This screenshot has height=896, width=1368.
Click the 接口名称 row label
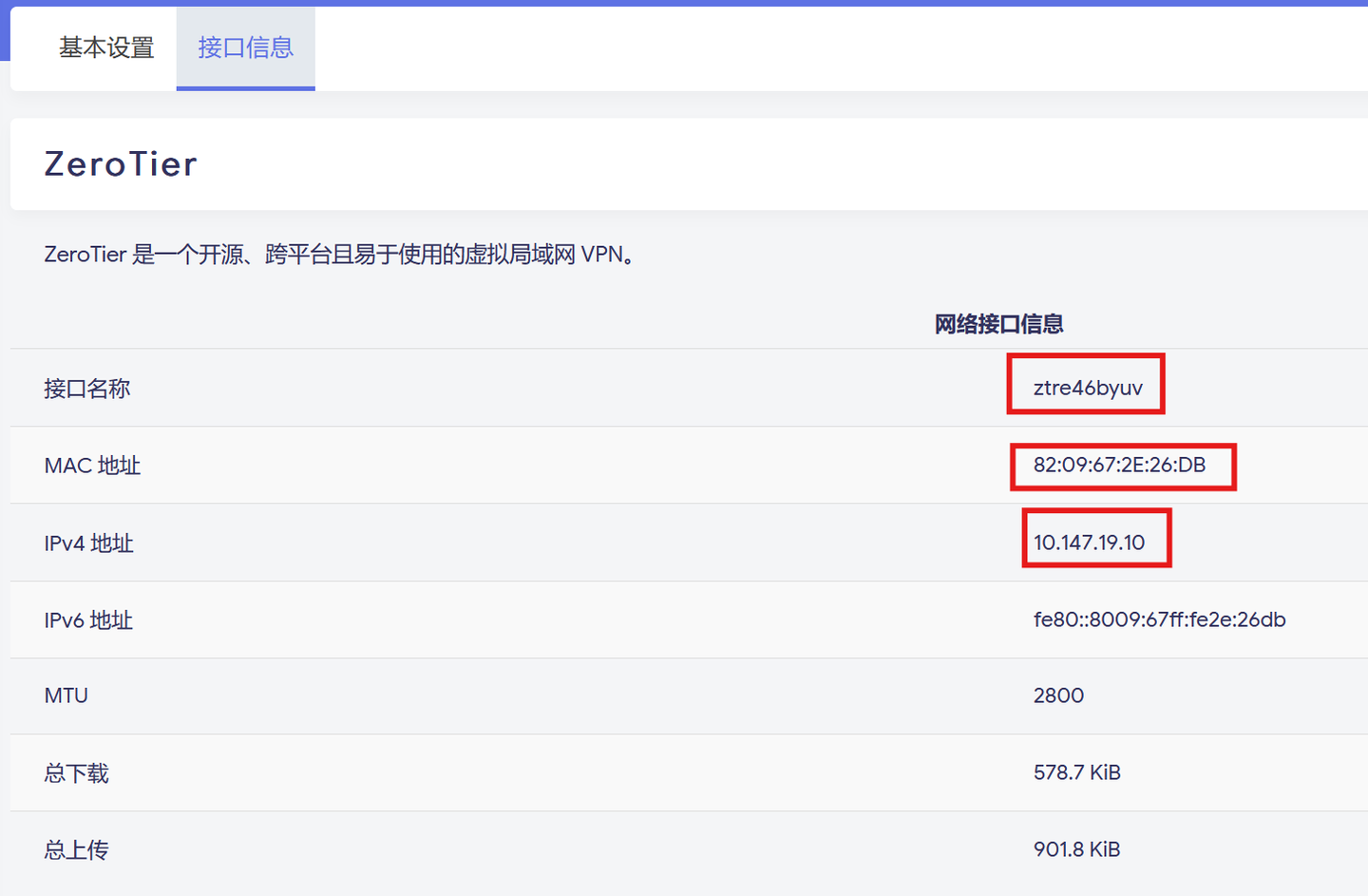tap(86, 388)
